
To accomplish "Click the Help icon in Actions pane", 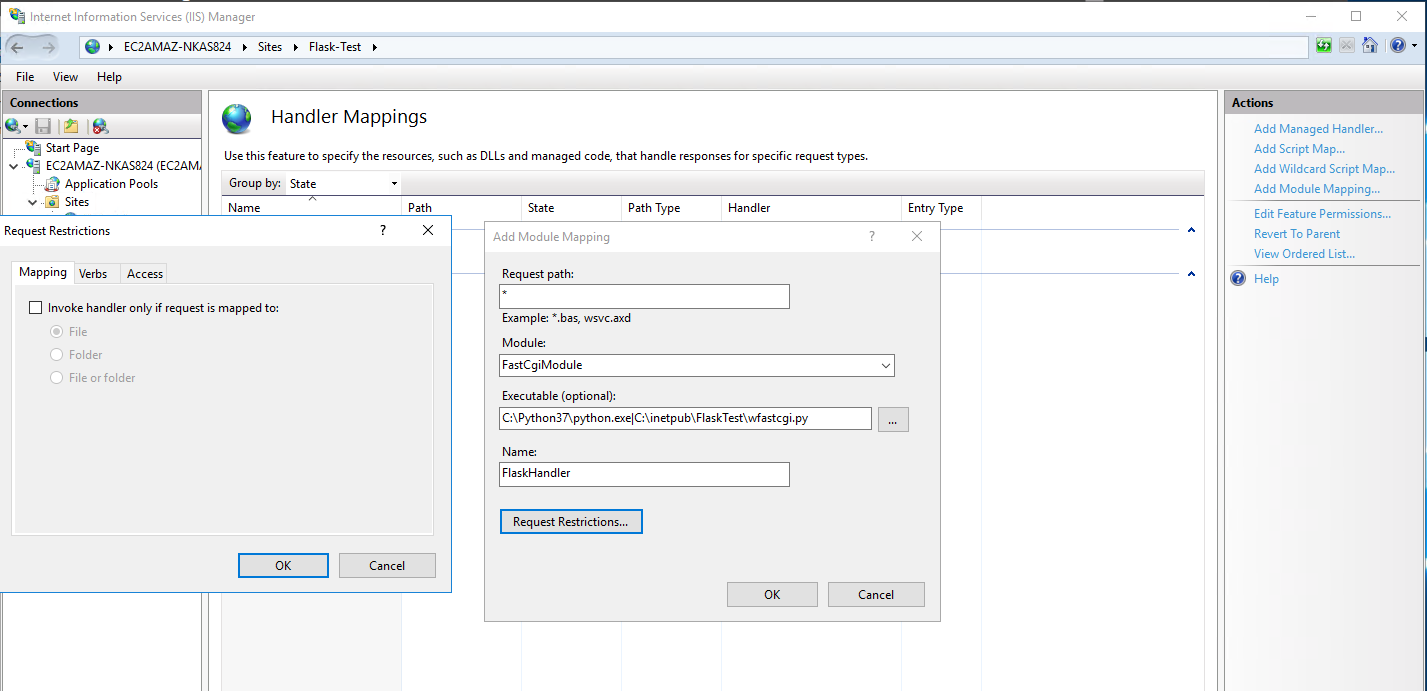I will tap(1238, 279).
